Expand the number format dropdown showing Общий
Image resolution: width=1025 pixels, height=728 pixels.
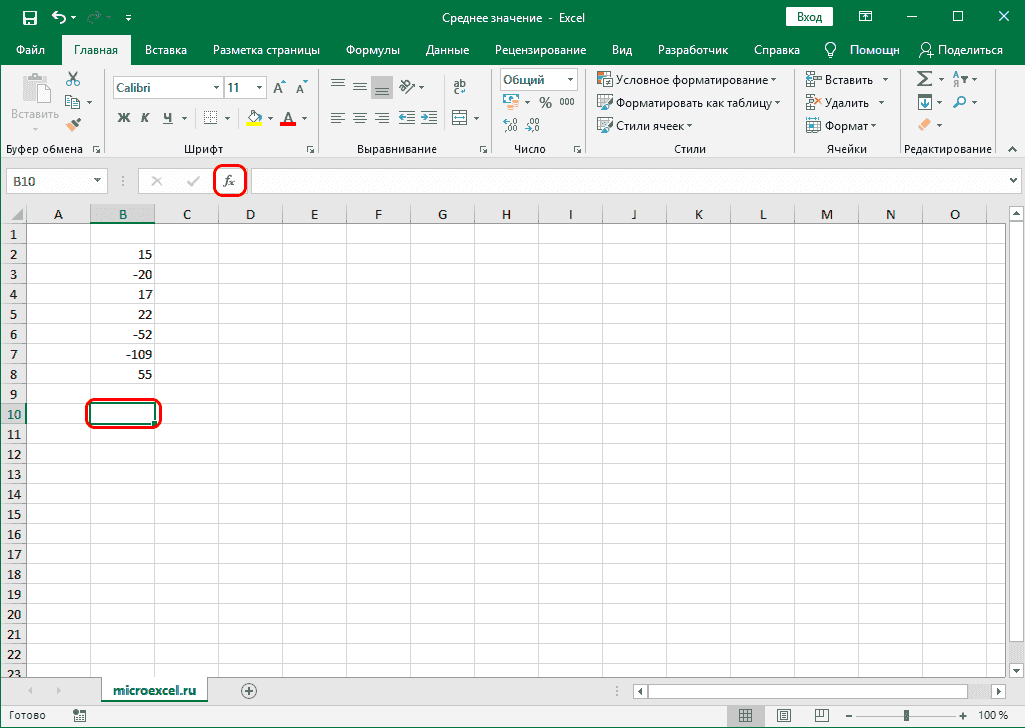[570, 79]
